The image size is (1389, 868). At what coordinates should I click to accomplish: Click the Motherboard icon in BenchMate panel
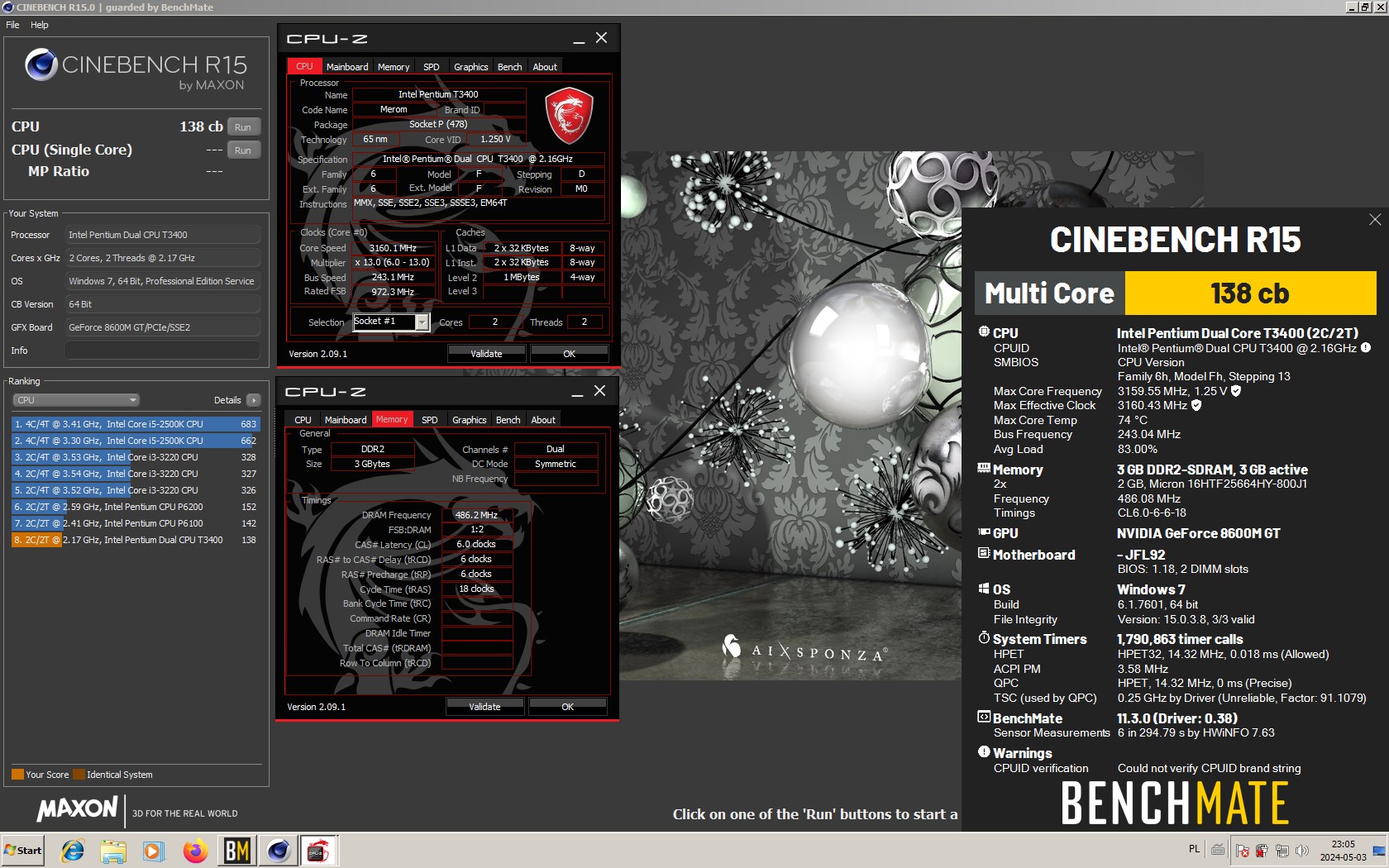[x=984, y=554]
